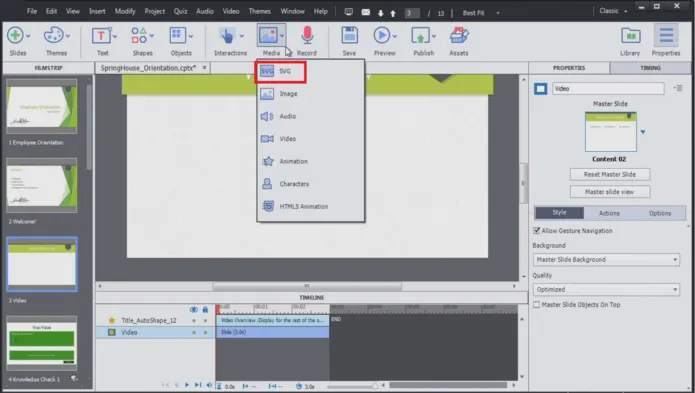The image size is (695, 393).
Task: Click the Reset Master Slide button
Action: tap(610, 174)
